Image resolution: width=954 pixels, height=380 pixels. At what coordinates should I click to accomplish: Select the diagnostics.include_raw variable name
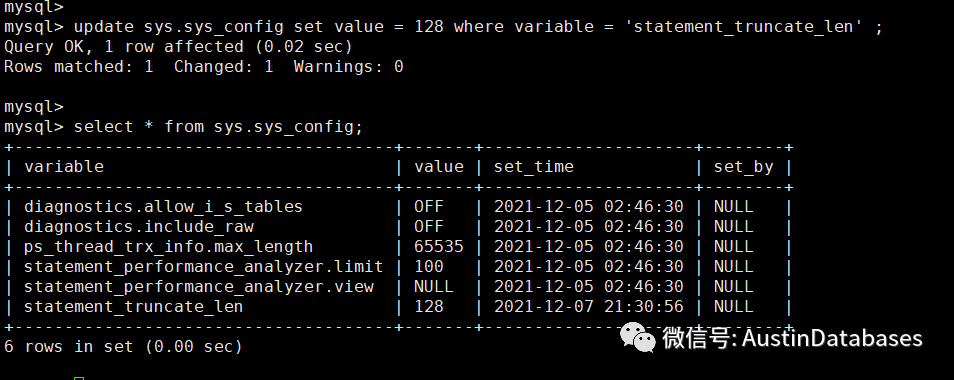[x=139, y=227]
